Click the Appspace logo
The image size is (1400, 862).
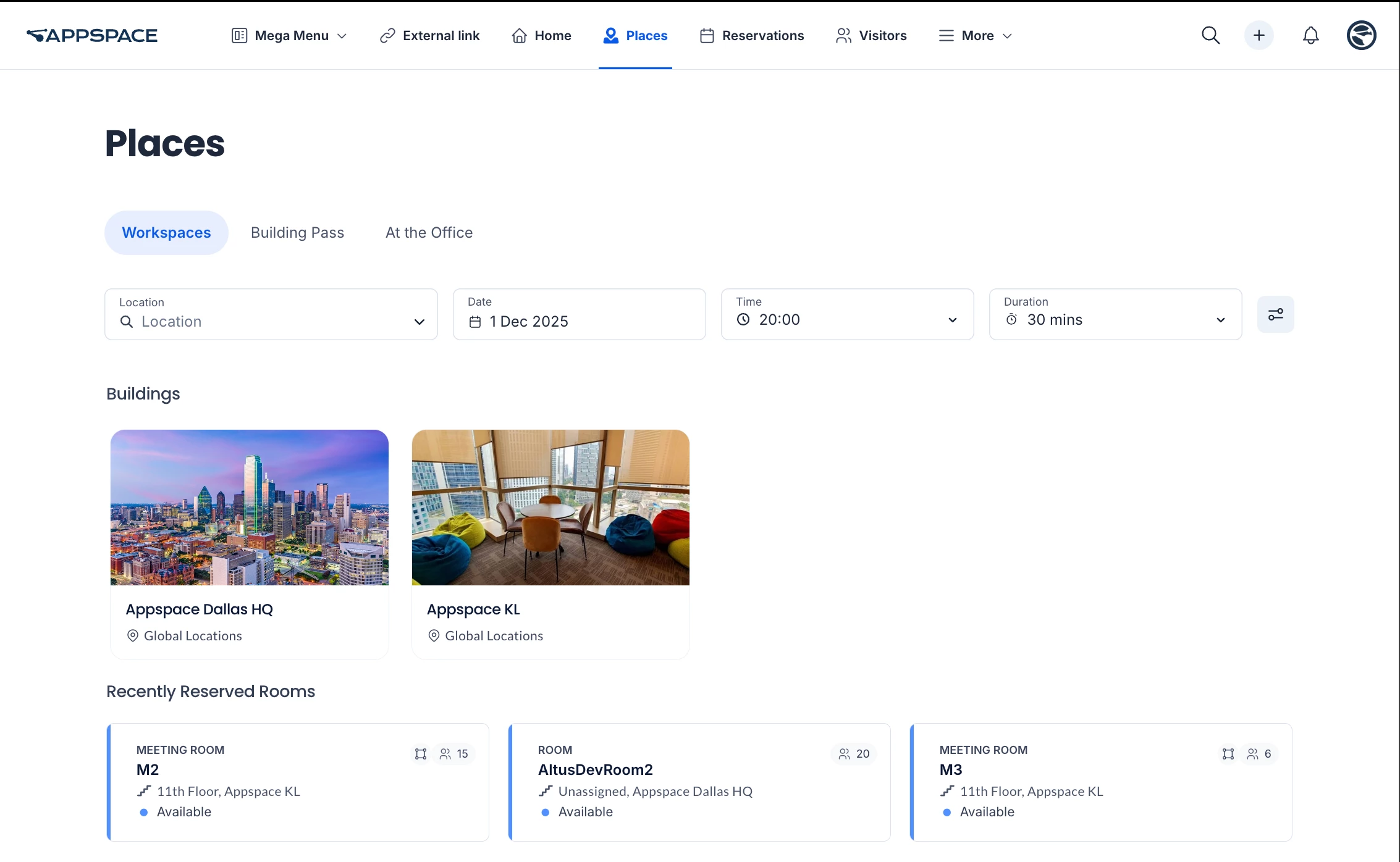92,35
